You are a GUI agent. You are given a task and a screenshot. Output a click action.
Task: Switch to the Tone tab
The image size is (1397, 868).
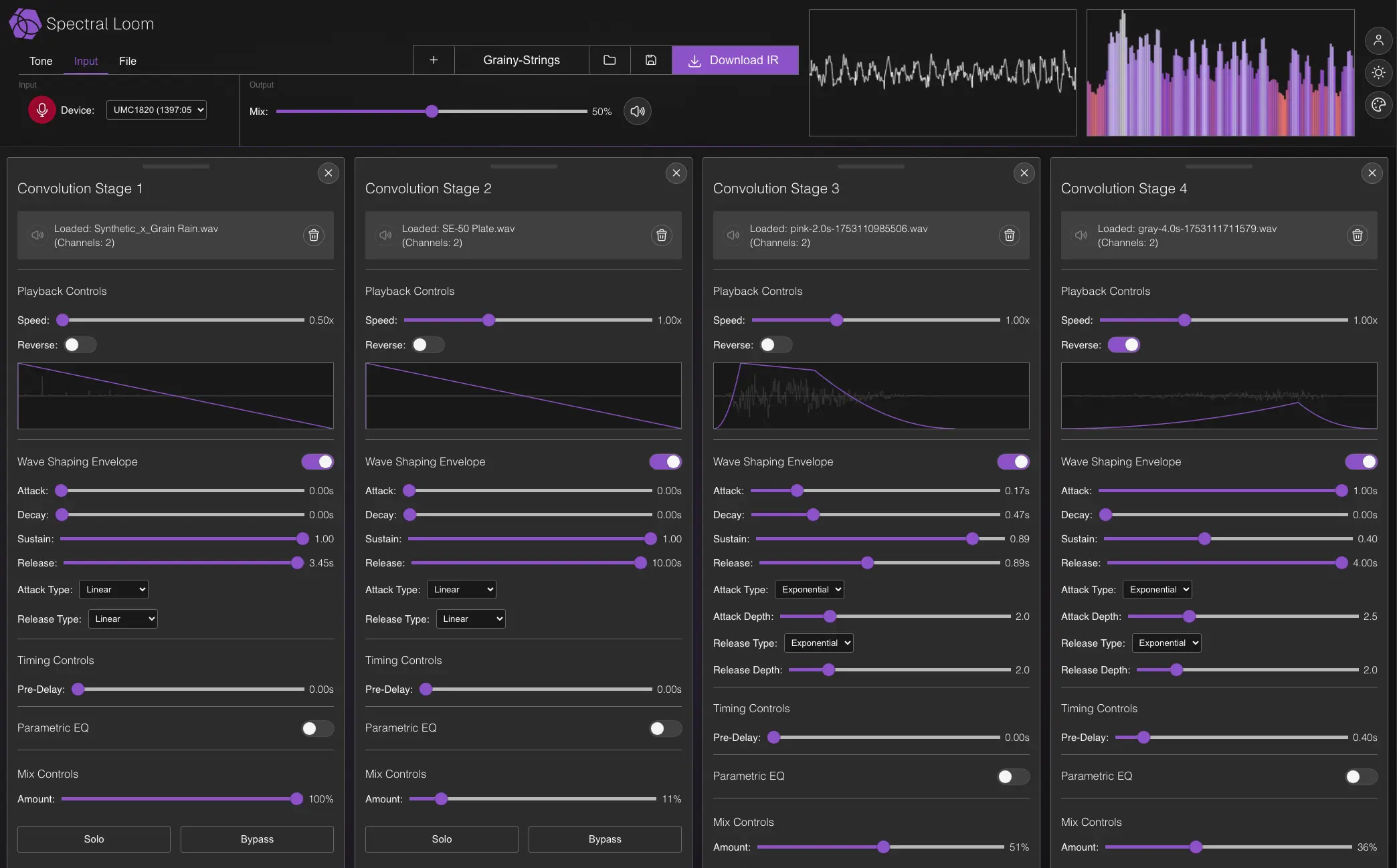[41, 61]
